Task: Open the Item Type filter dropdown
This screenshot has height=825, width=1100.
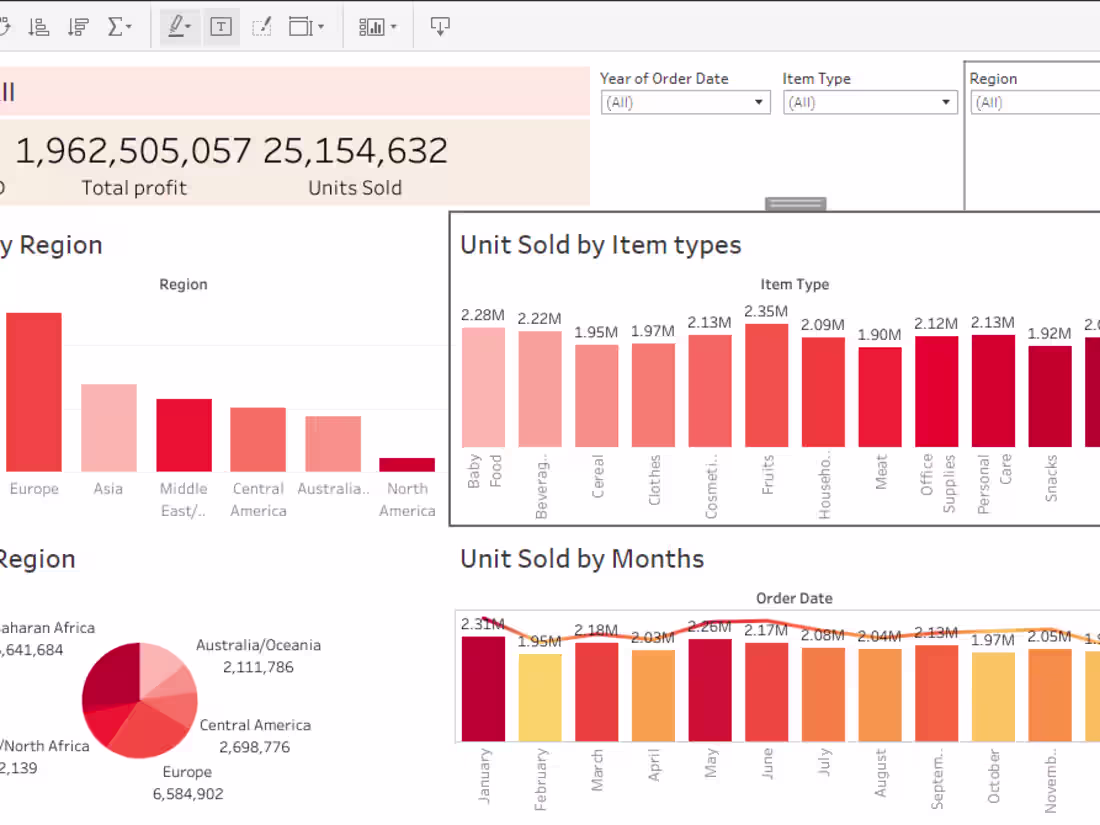Action: point(943,102)
